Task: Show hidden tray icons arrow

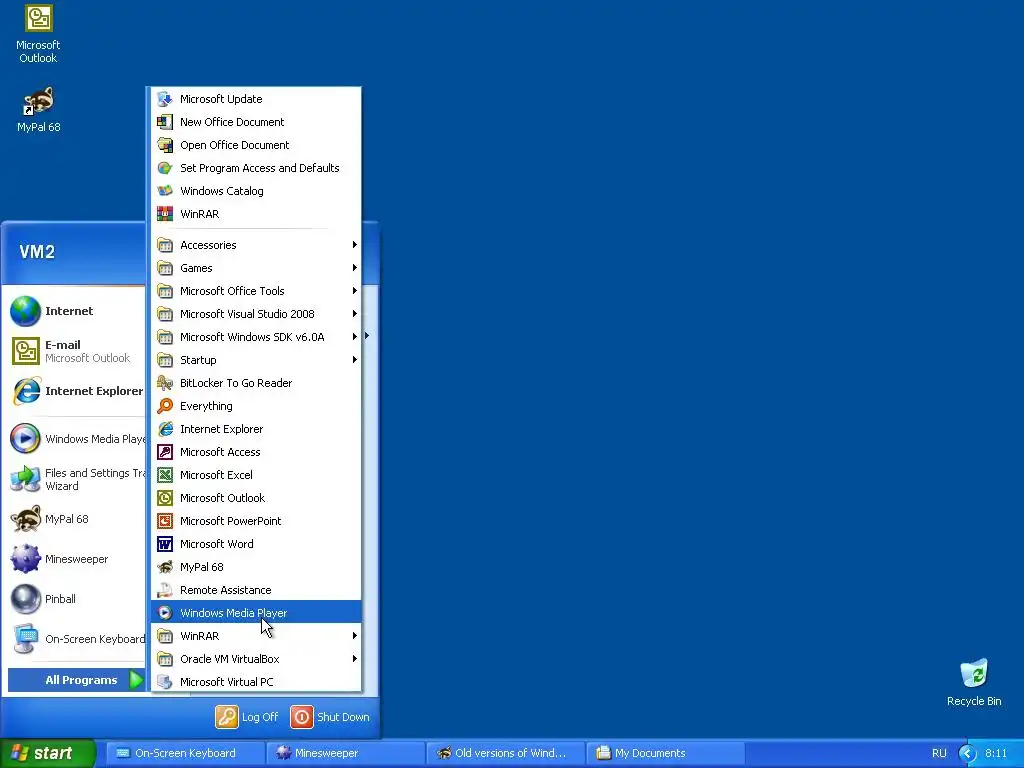Action: (x=967, y=754)
